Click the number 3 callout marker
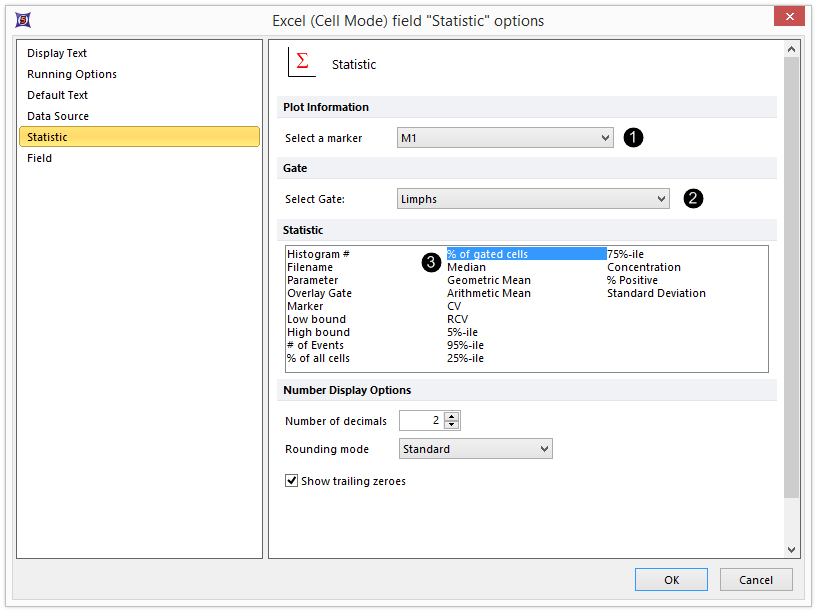817x611 pixels. (x=431, y=263)
